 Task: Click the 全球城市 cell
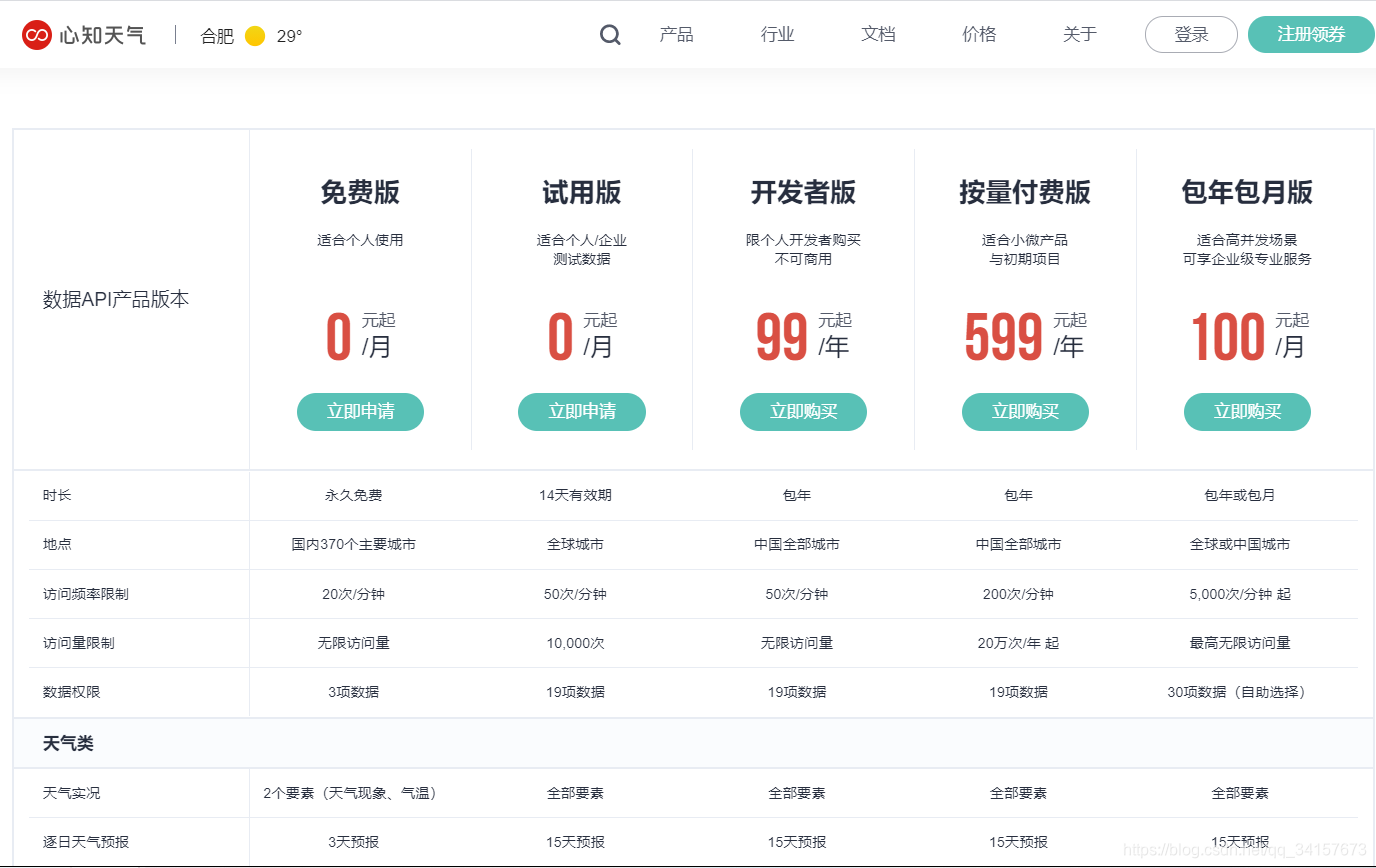point(575,544)
